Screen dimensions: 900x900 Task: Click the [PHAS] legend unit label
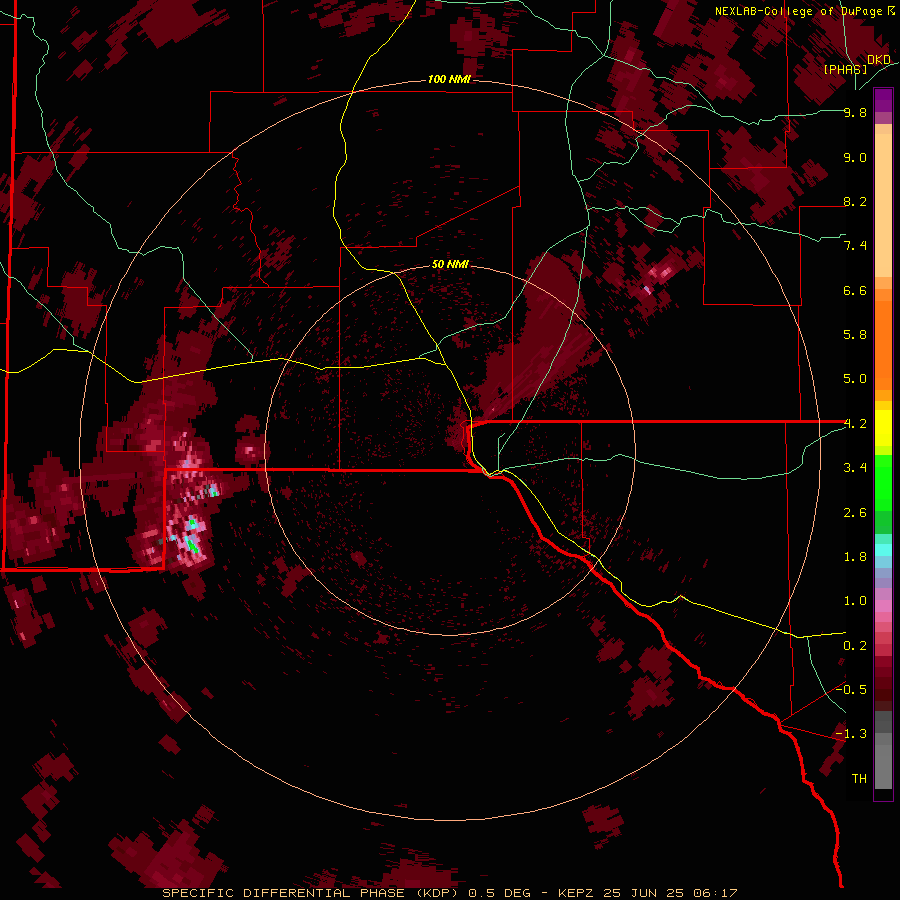(845, 69)
